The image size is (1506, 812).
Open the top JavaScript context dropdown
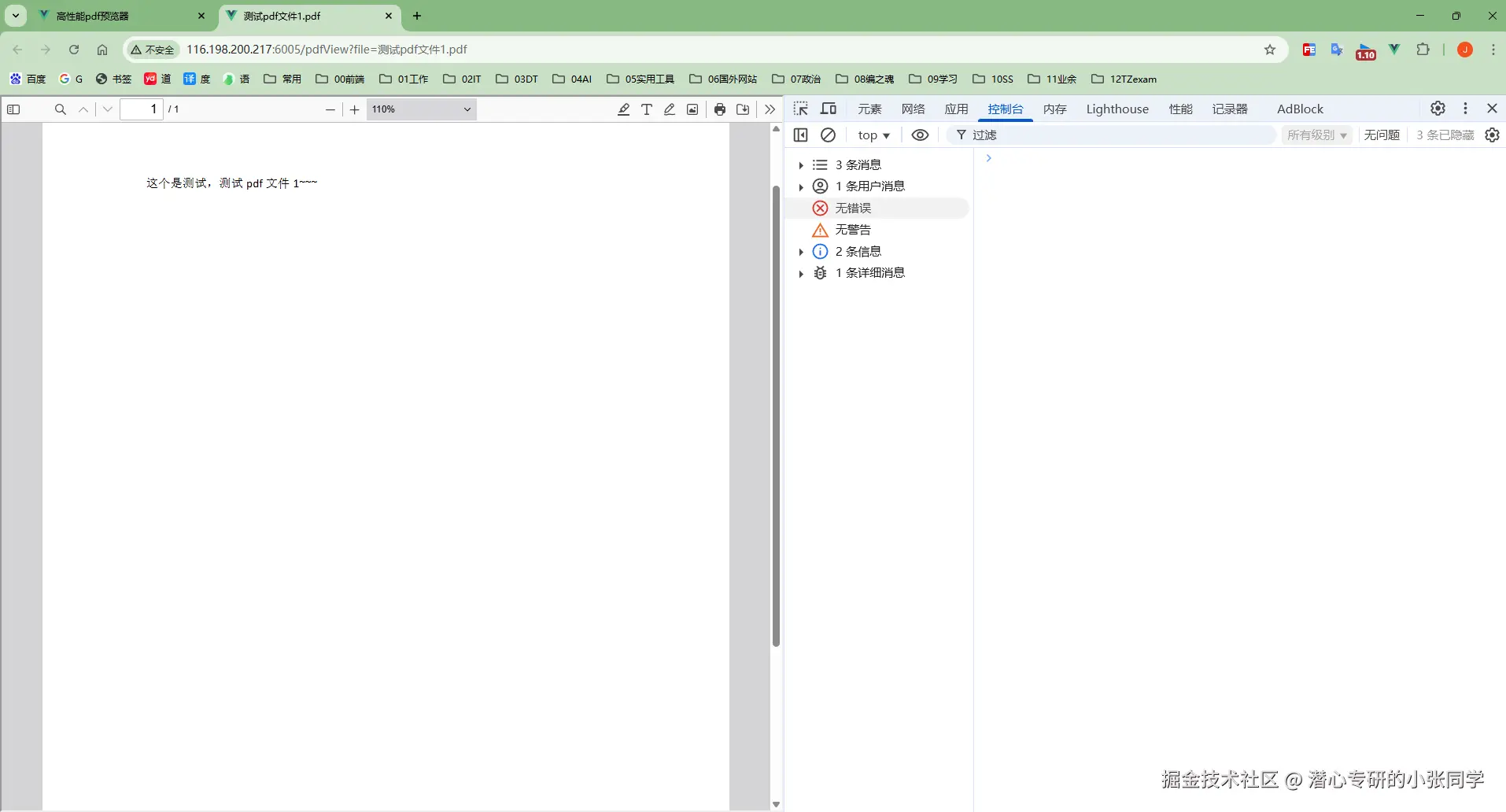coord(873,135)
